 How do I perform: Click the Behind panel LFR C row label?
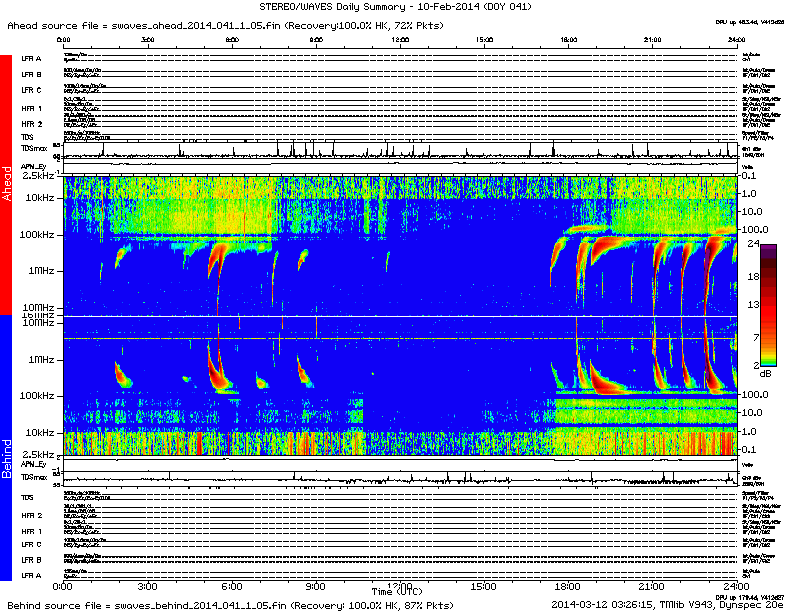tap(31, 544)
